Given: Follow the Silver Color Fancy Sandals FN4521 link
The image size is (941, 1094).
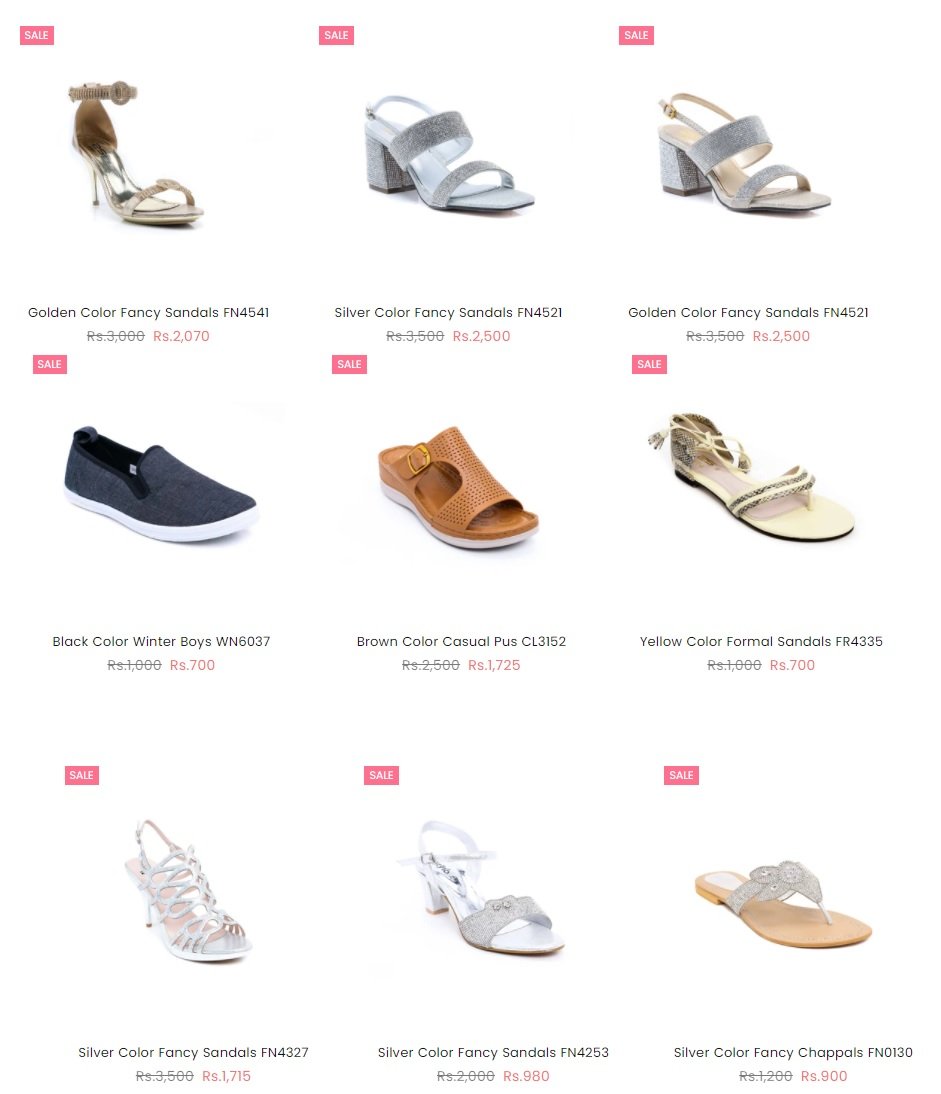Looking at the screenshot, I should tap(449, 313).
